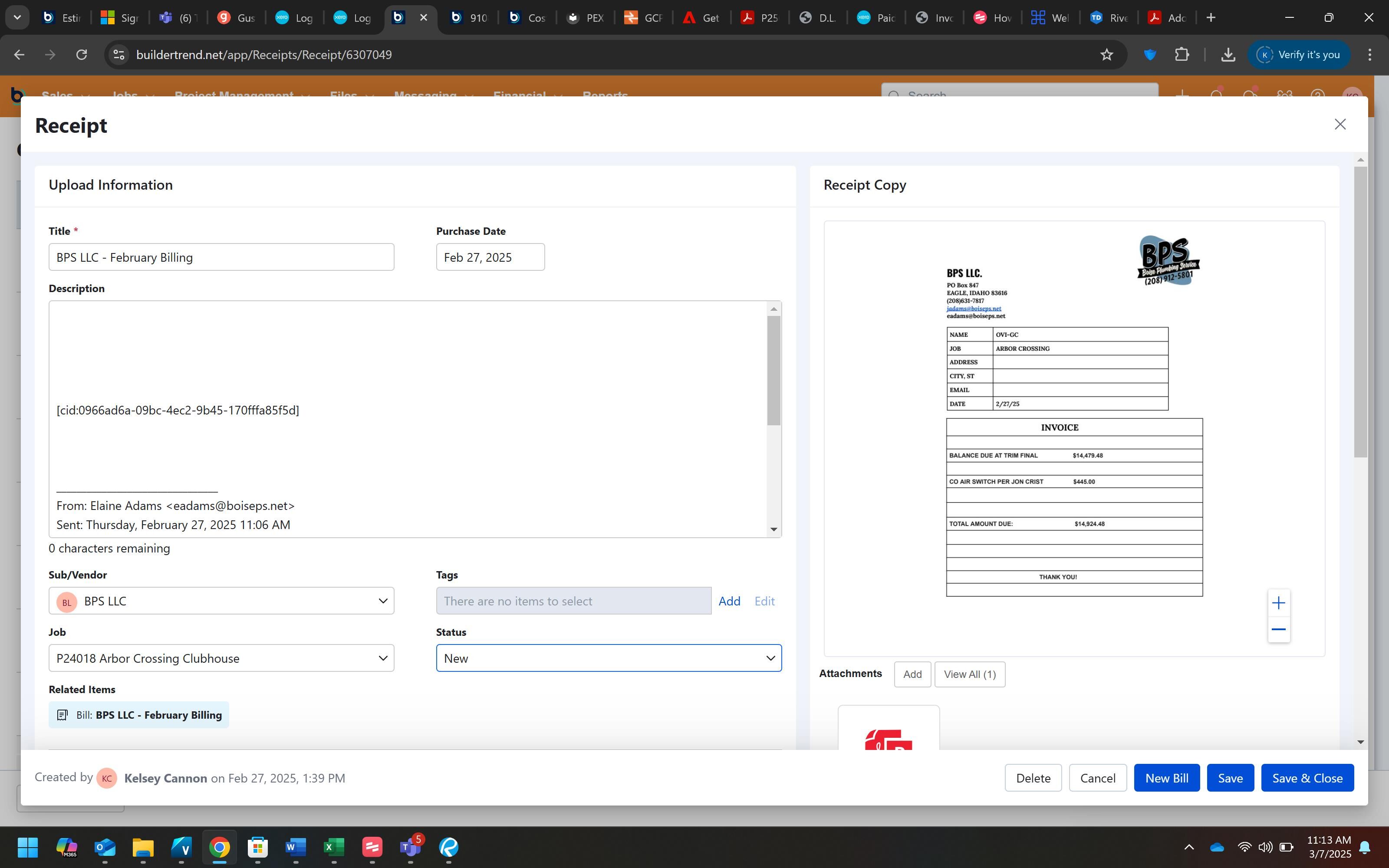The height and width of the screenshot is (868, 1389).
Task: Open Chrome extensions puzzle icon
Action: [1181, 55]
